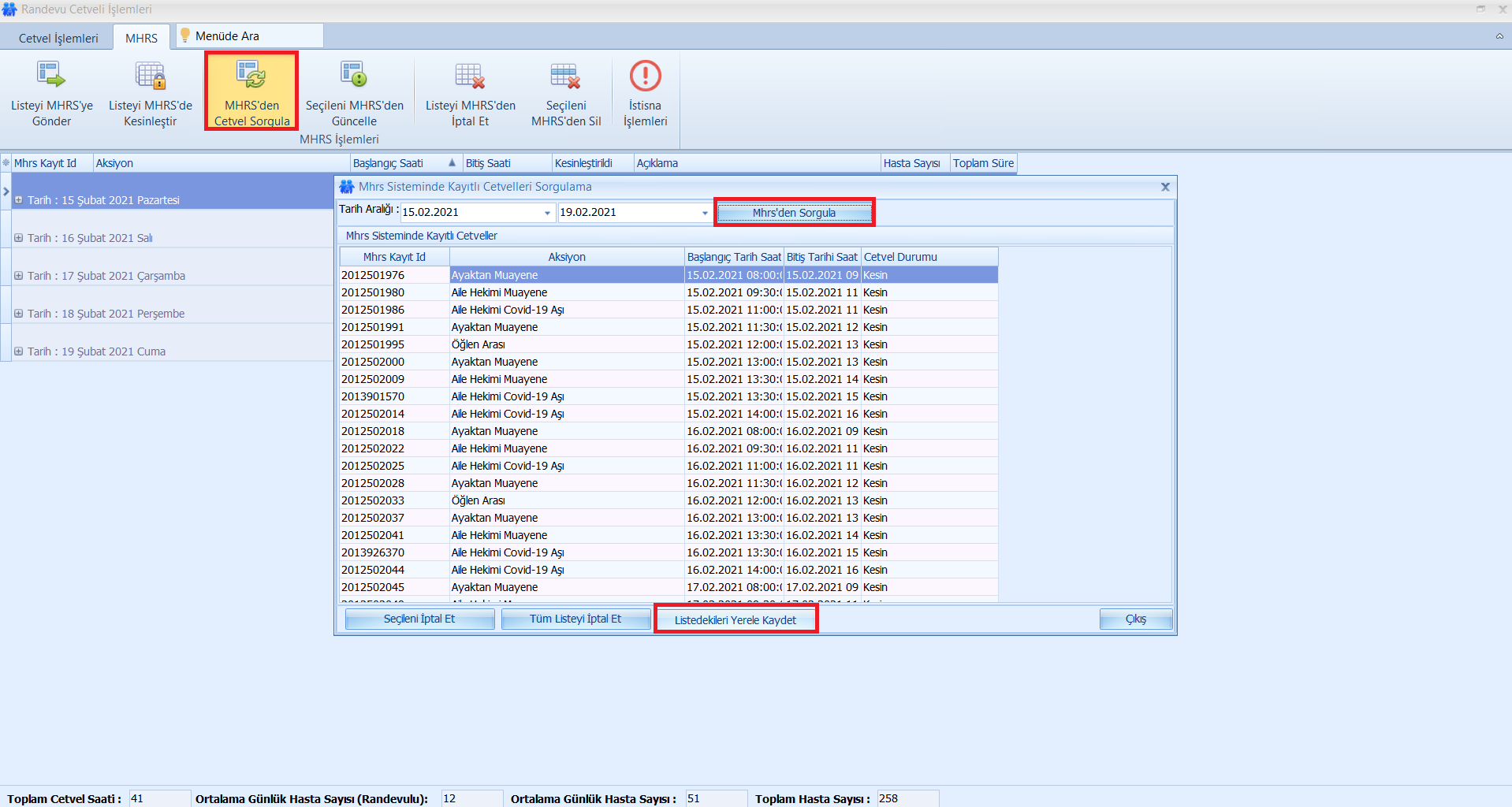Click Listeyi MHRS'de Kesinleştir icon
Screen dimensions: 1512x807
pyautogui.click(x=150, y=76)
